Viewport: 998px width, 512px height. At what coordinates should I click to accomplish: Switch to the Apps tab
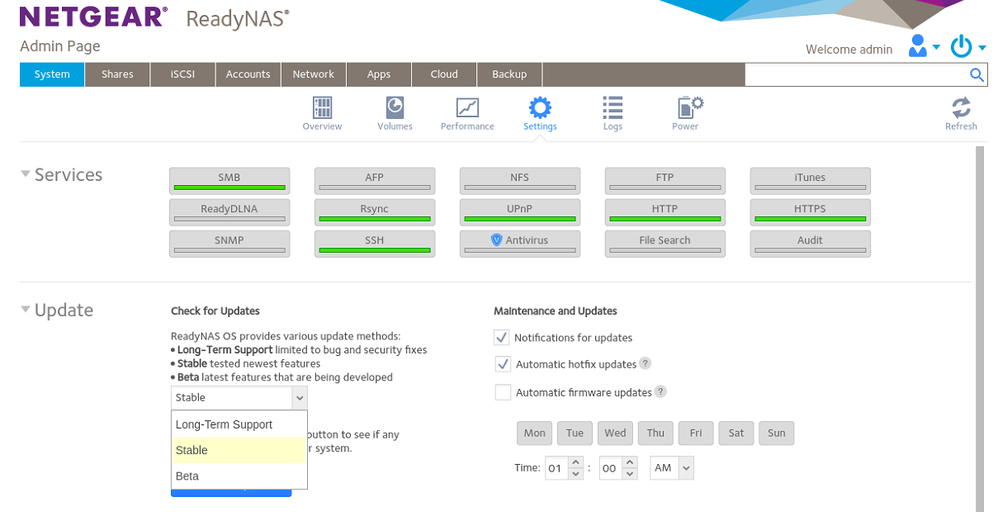pyautogui.click(x=379, y=75)
